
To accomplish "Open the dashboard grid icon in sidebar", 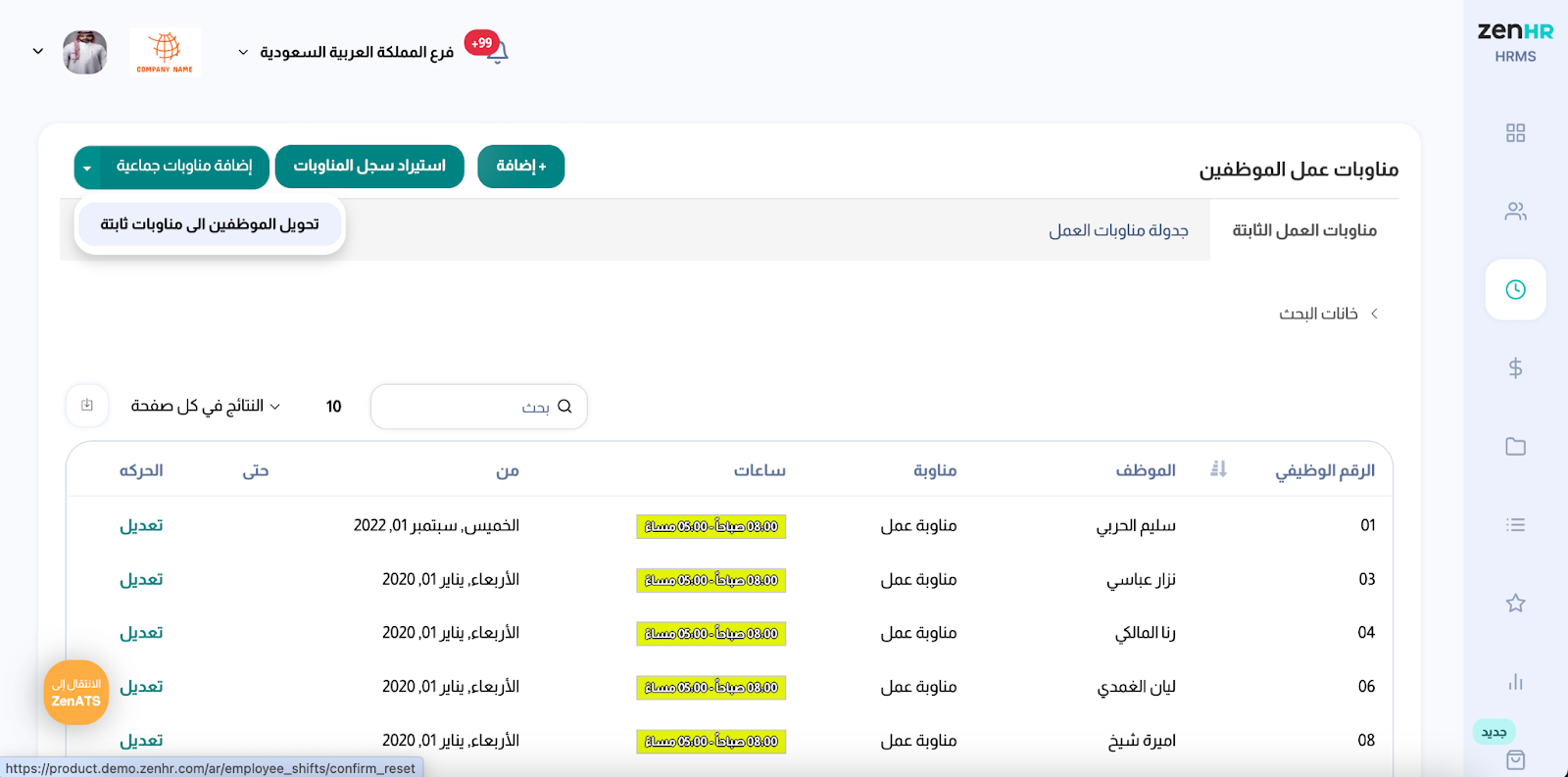I will click(1515, 133).
